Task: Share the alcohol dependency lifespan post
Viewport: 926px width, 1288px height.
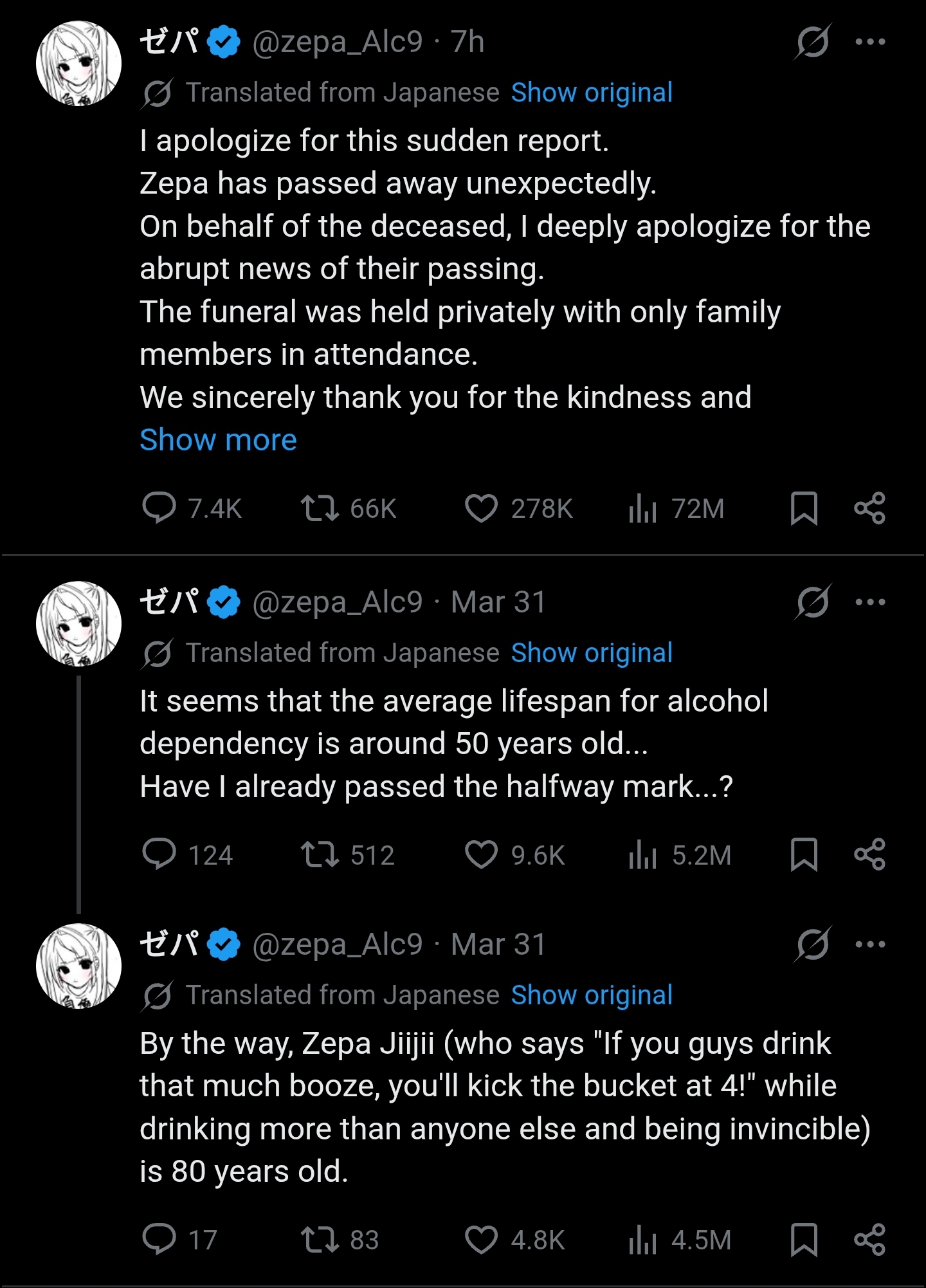Action: pyautogui.click(x=869, y=854)
